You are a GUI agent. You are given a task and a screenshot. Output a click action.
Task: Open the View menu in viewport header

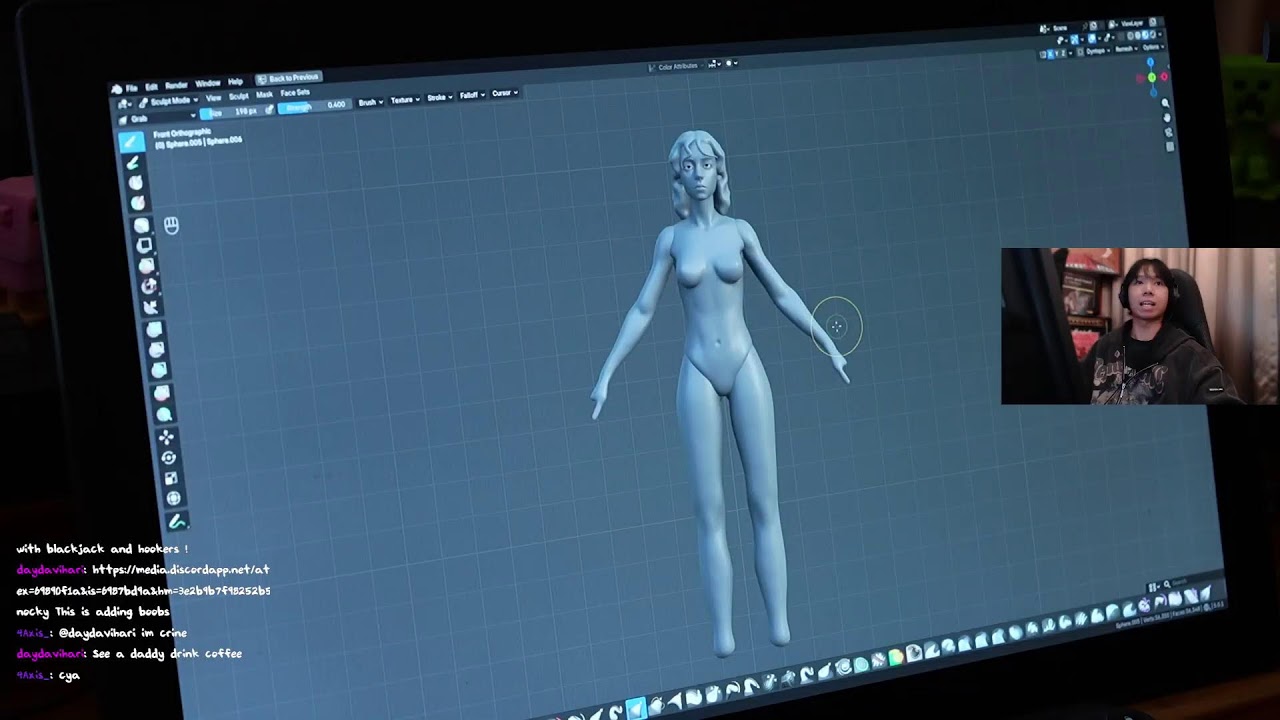[213, 98]
